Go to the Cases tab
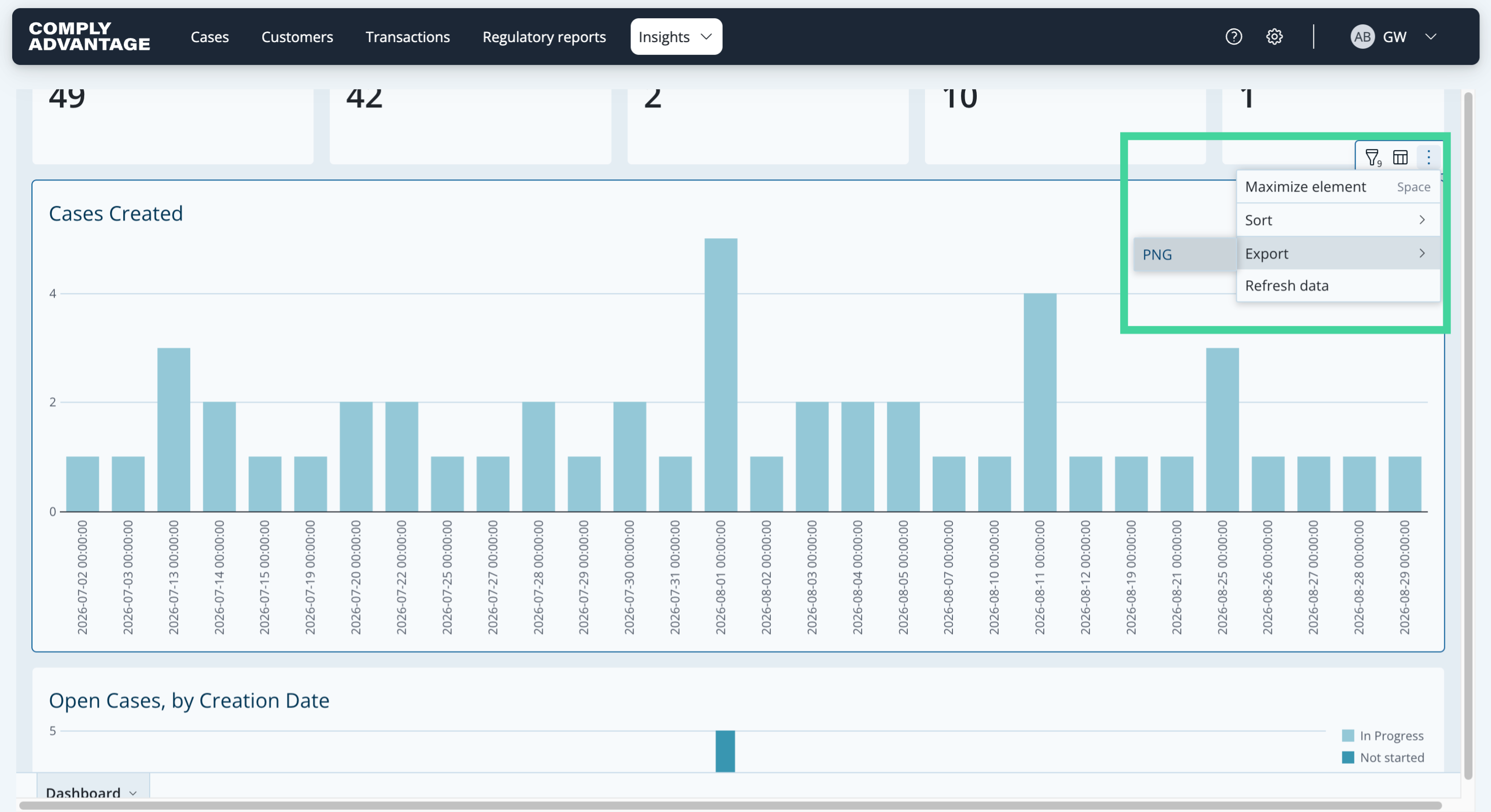Screen dimensions: 1491x812 (209, 37)
